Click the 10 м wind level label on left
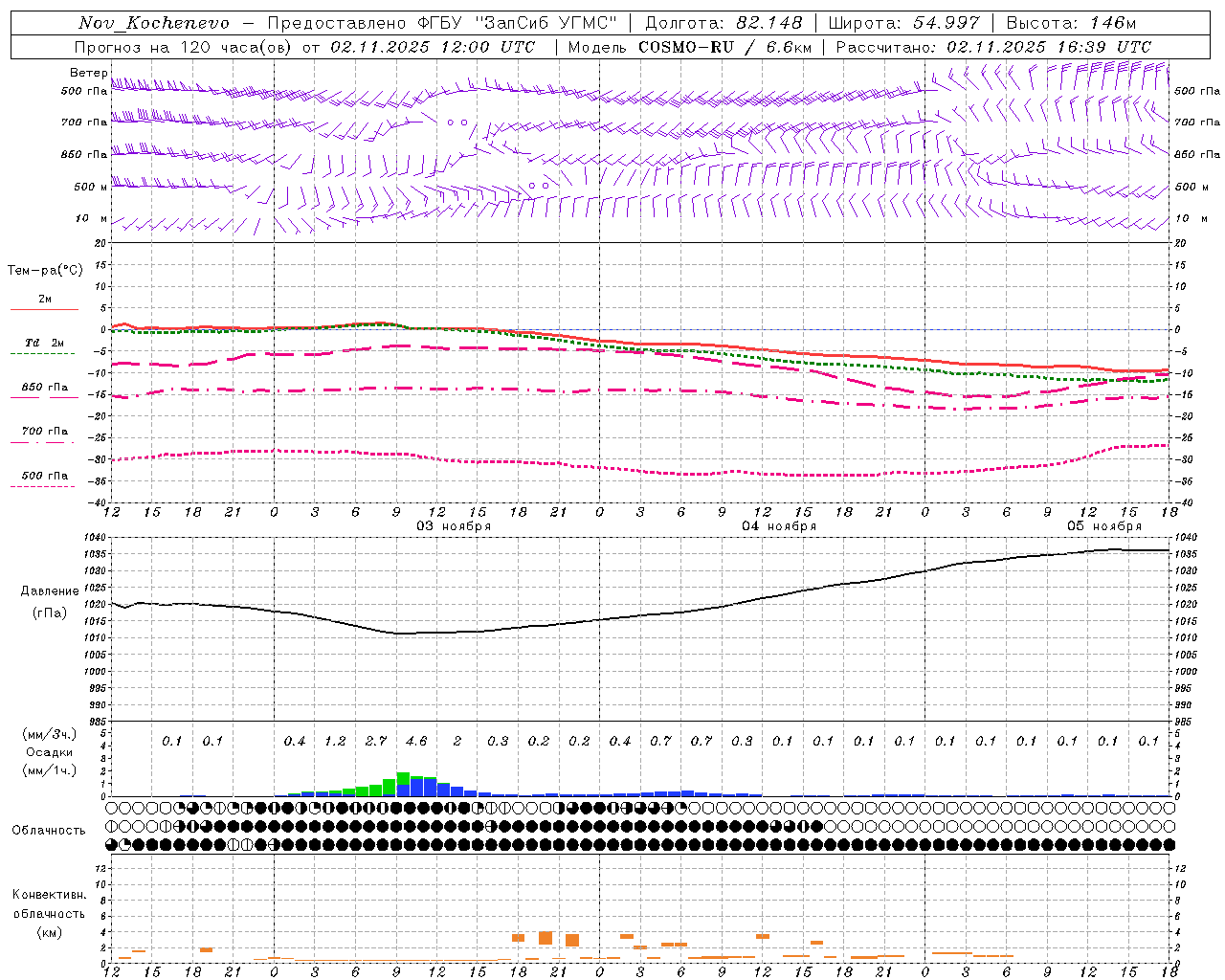Image resolution: width=1225 pixels, height=980 pixels. click(92, 219)
